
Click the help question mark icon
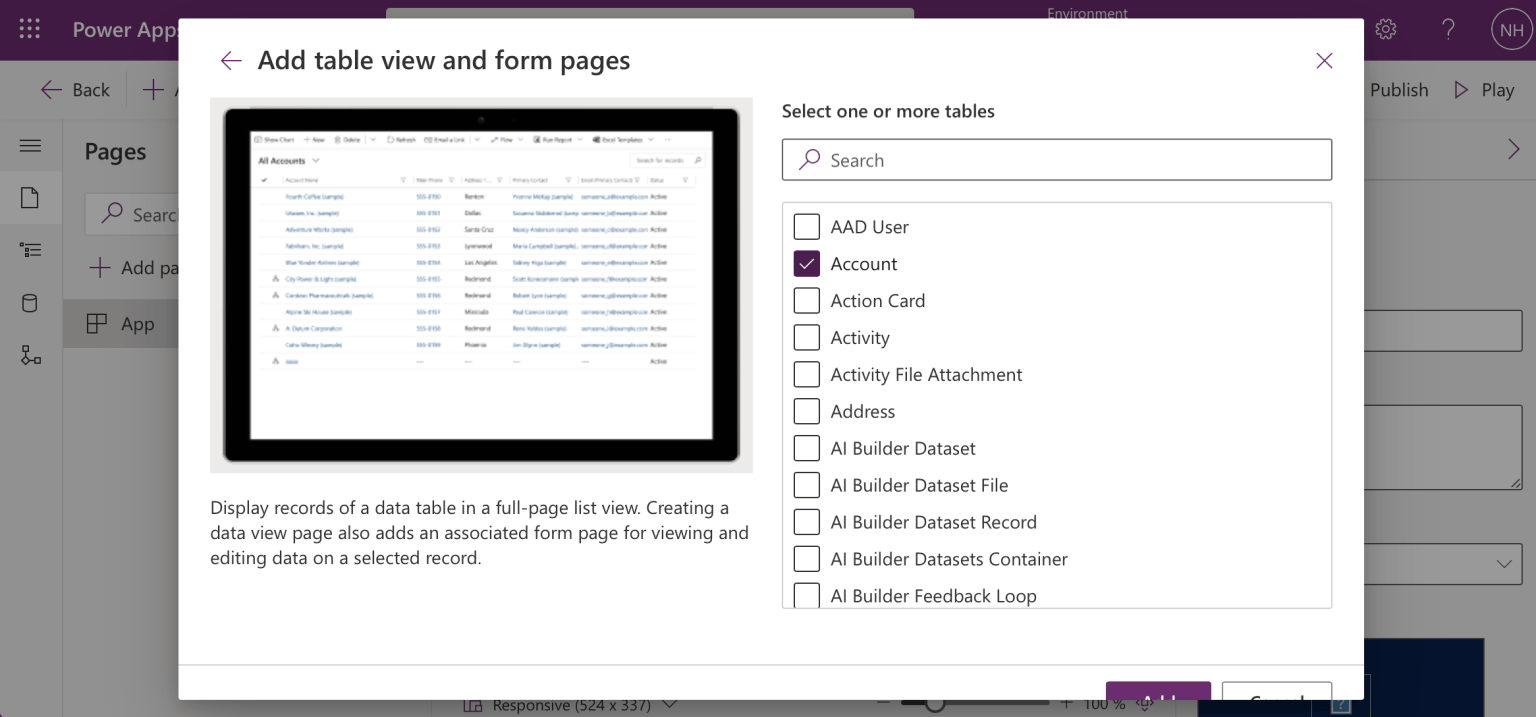[x=1448, y=29]
